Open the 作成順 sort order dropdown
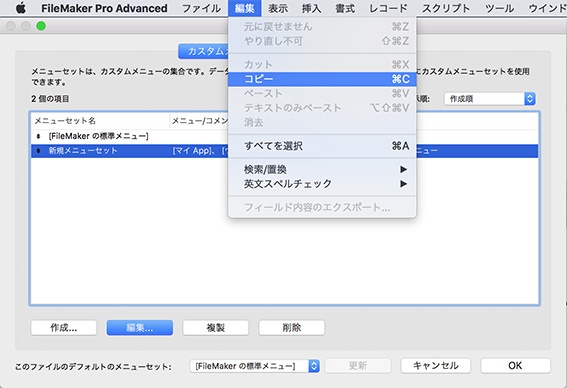 coord(490,99)
